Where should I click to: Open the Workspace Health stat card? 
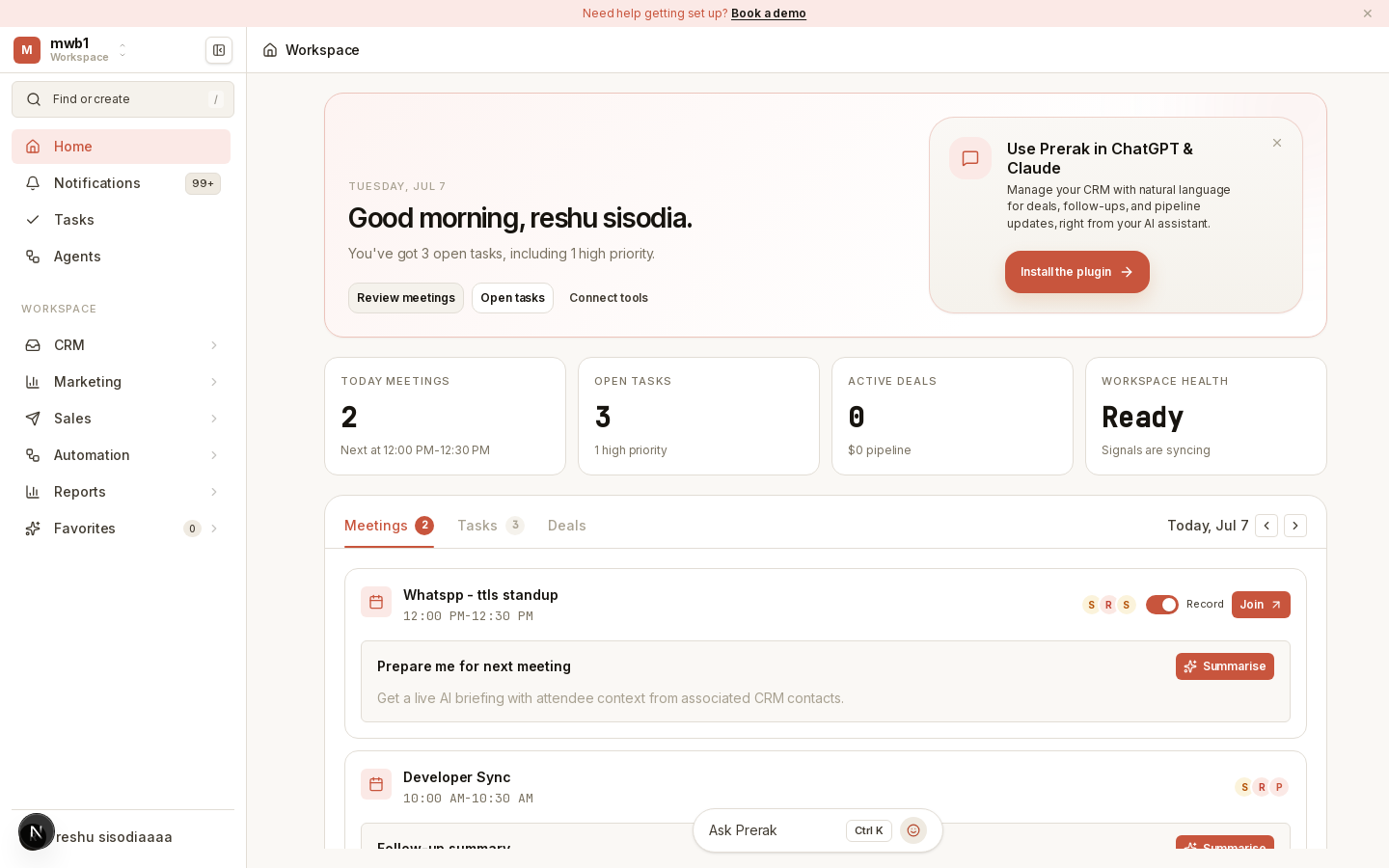[x=1206, y=417]
